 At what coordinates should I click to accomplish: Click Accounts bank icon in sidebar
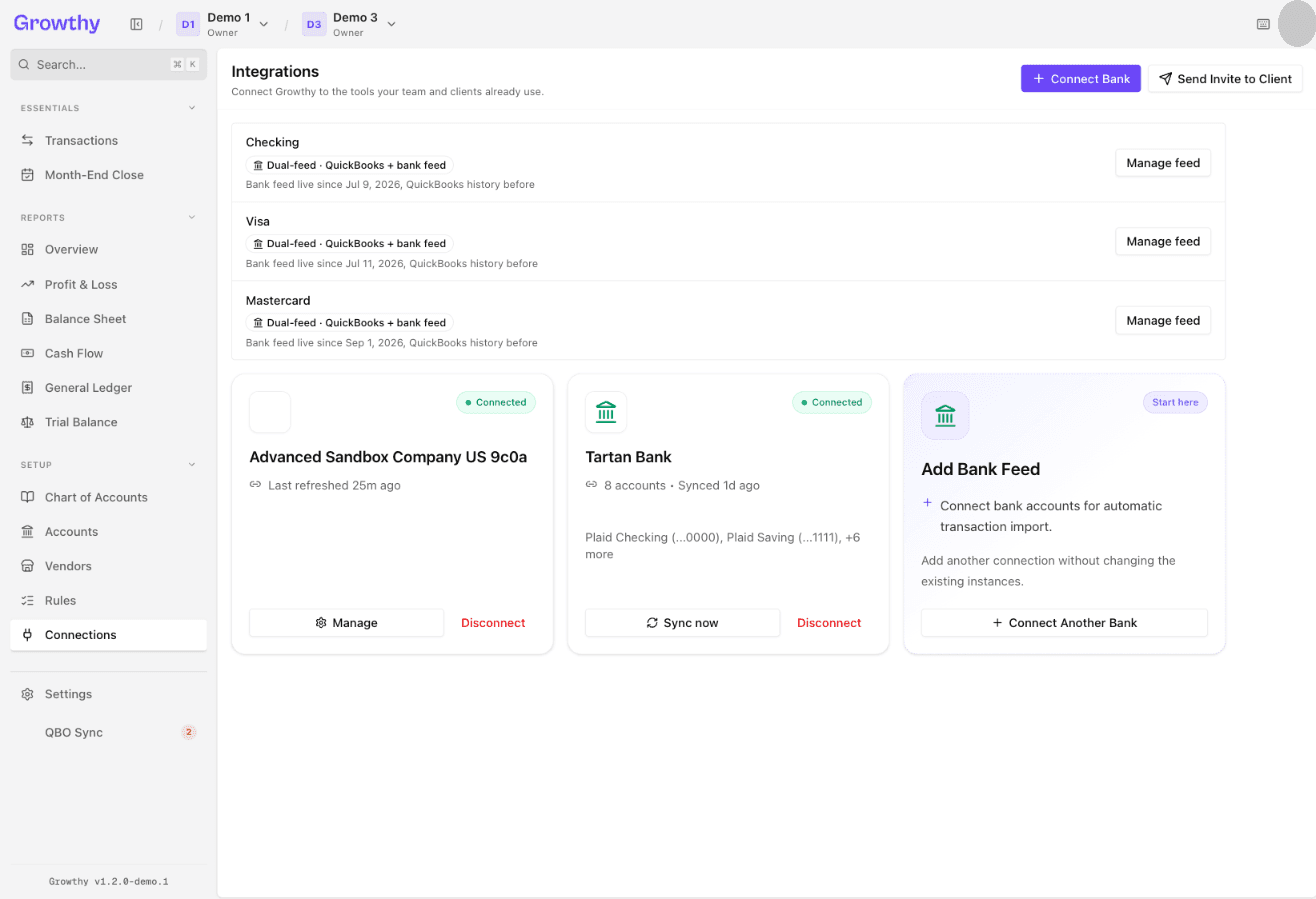[28, 532]
